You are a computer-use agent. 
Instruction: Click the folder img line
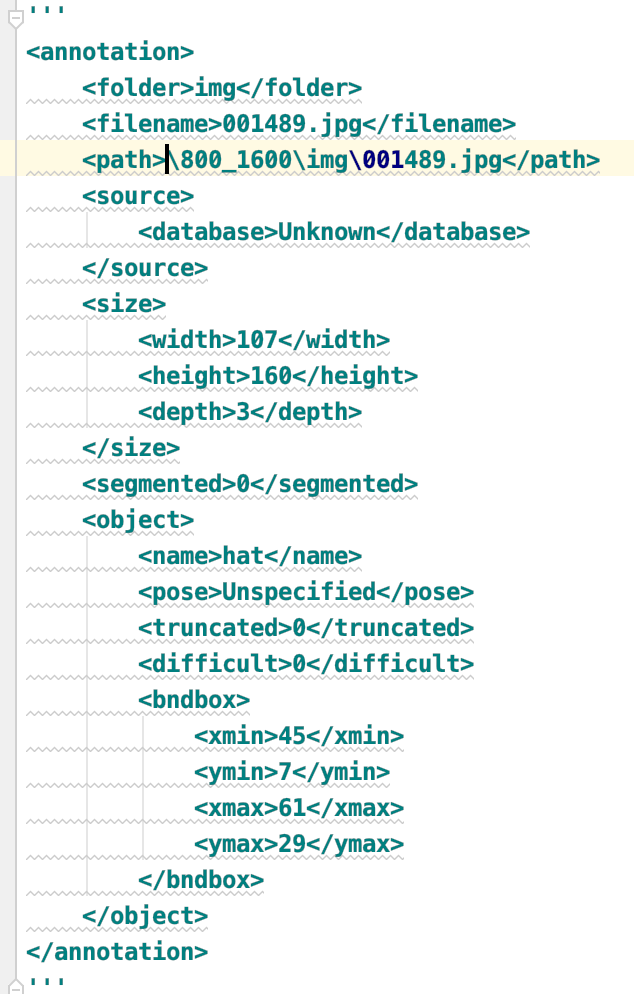tap(221, 88)
